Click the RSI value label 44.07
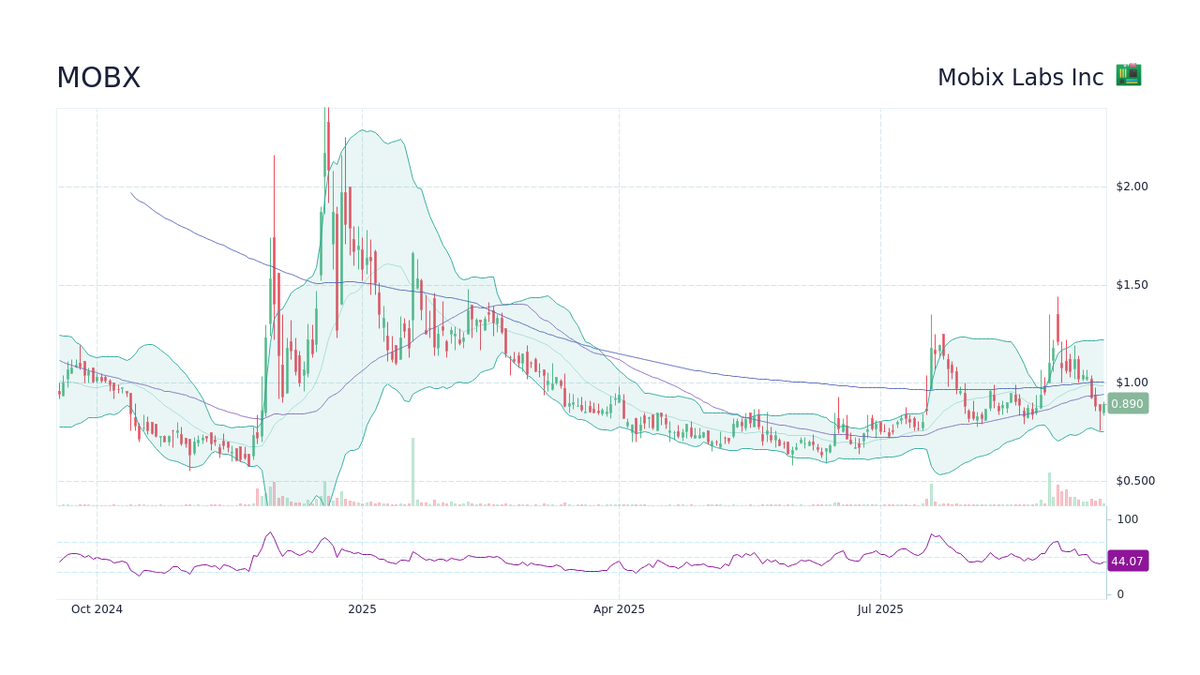This screenshot has width=1200, height=675. [1127, 561]
